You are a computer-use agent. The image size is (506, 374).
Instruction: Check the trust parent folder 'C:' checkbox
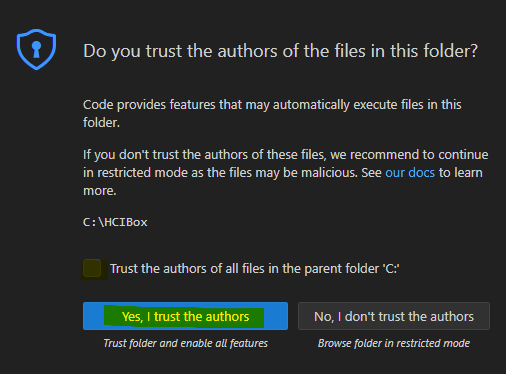92,268
